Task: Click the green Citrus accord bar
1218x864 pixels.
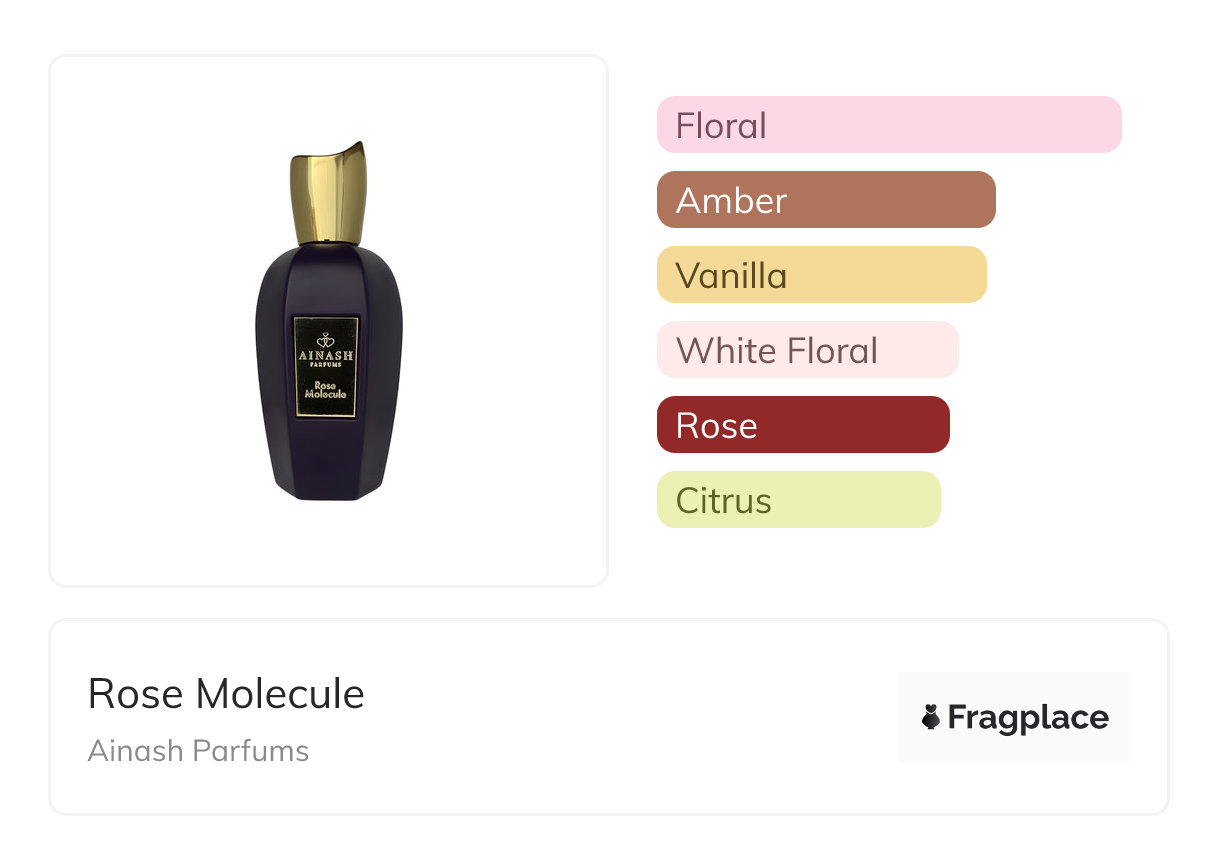Action: pos(798,500)
